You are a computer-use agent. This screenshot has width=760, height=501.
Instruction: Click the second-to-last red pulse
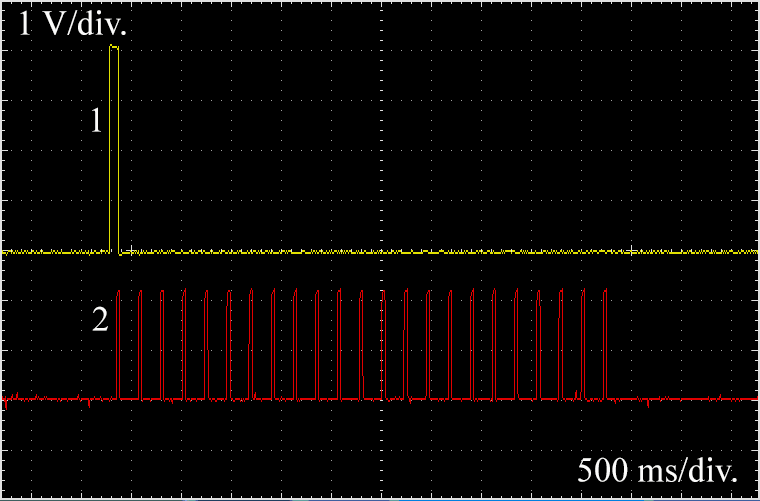tap(584, 340)
